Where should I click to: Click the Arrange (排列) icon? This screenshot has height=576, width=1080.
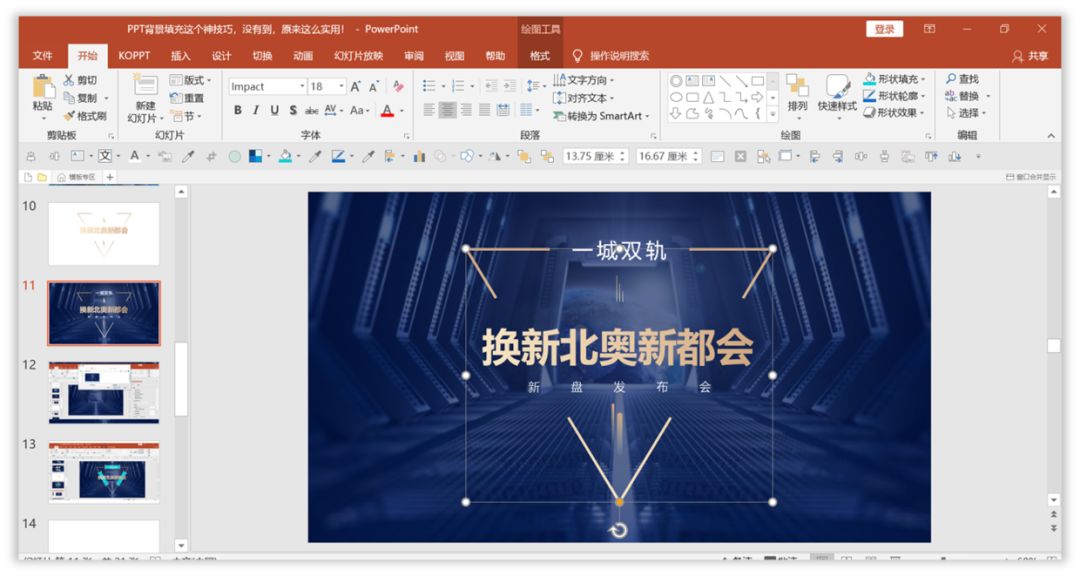click(x=797, y=86)
